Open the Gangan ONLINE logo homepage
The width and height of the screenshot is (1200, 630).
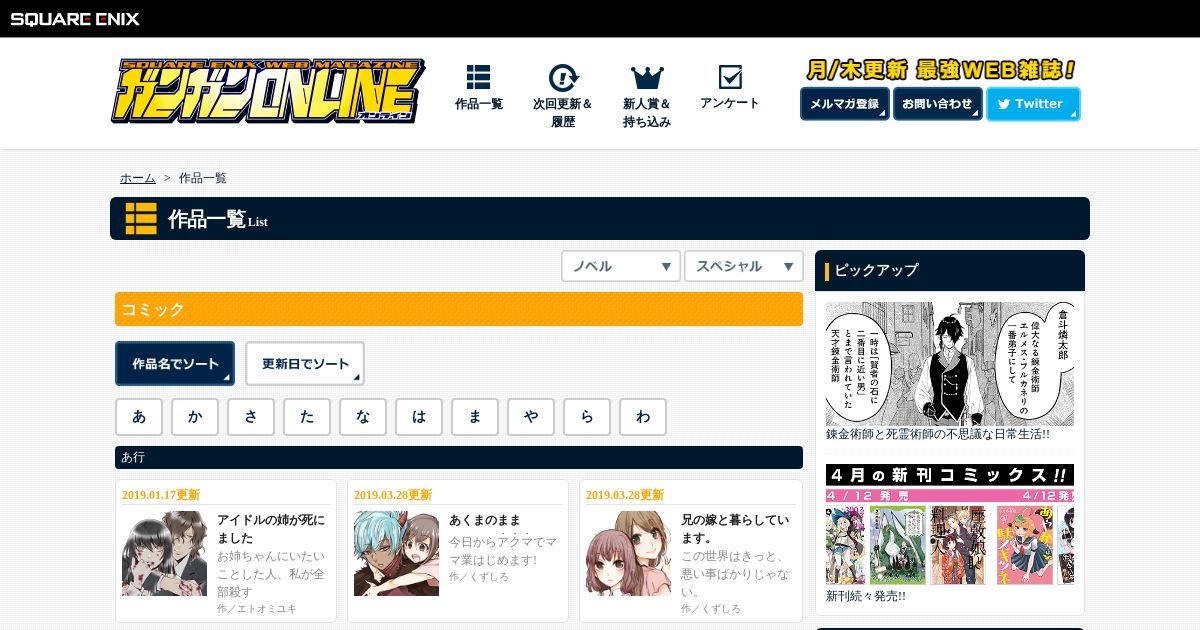coord(268,91)
